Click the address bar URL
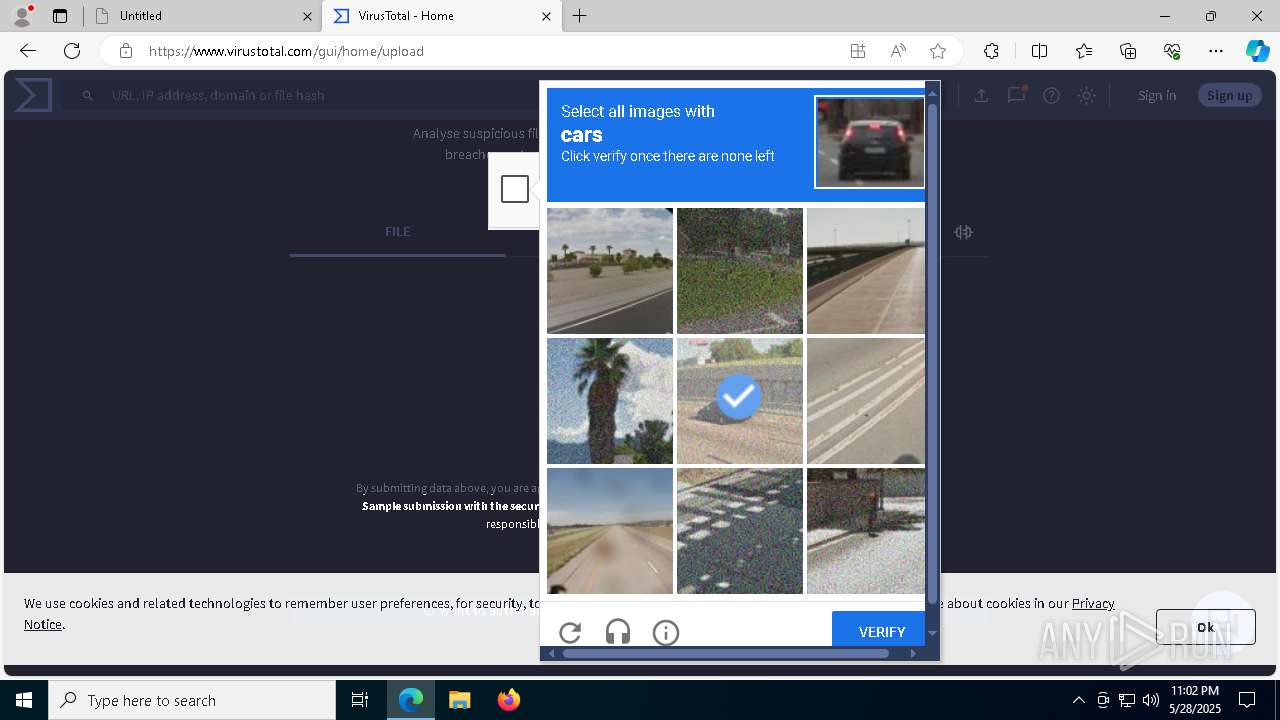 [x=286, y=51]
